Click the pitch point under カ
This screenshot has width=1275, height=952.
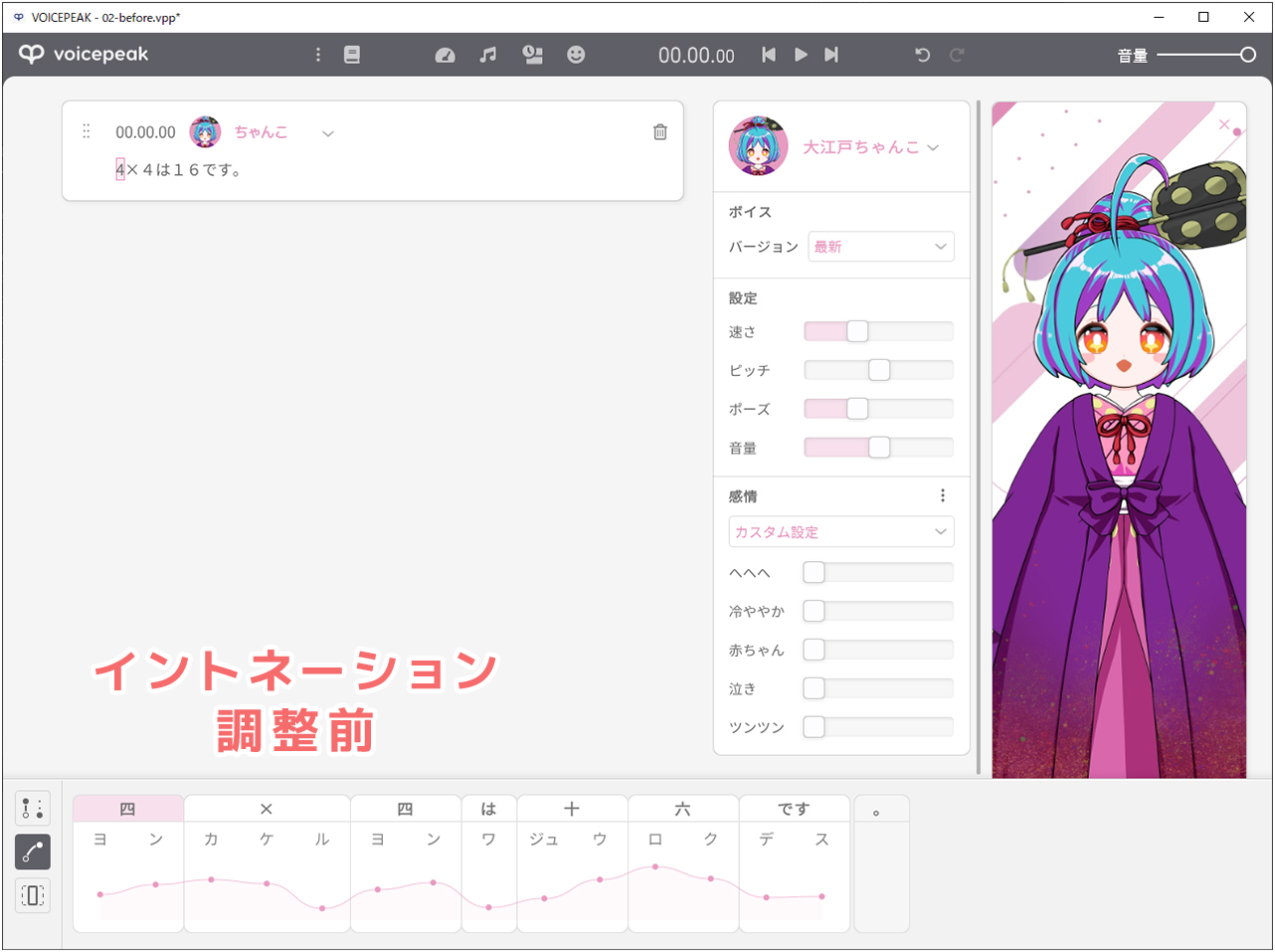coord(211,879)
